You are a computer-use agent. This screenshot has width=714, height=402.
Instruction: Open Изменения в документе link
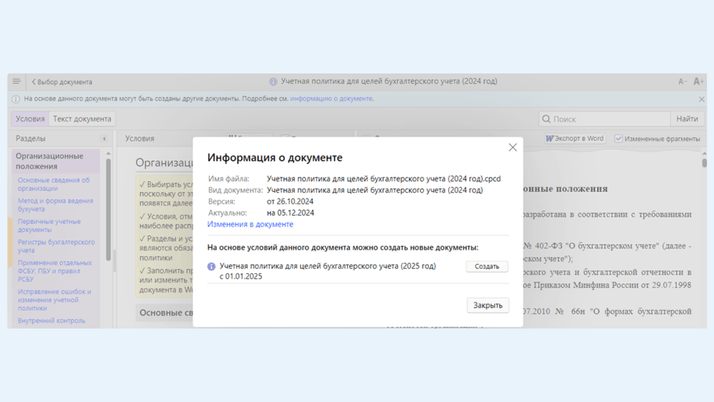click(250, 224)
